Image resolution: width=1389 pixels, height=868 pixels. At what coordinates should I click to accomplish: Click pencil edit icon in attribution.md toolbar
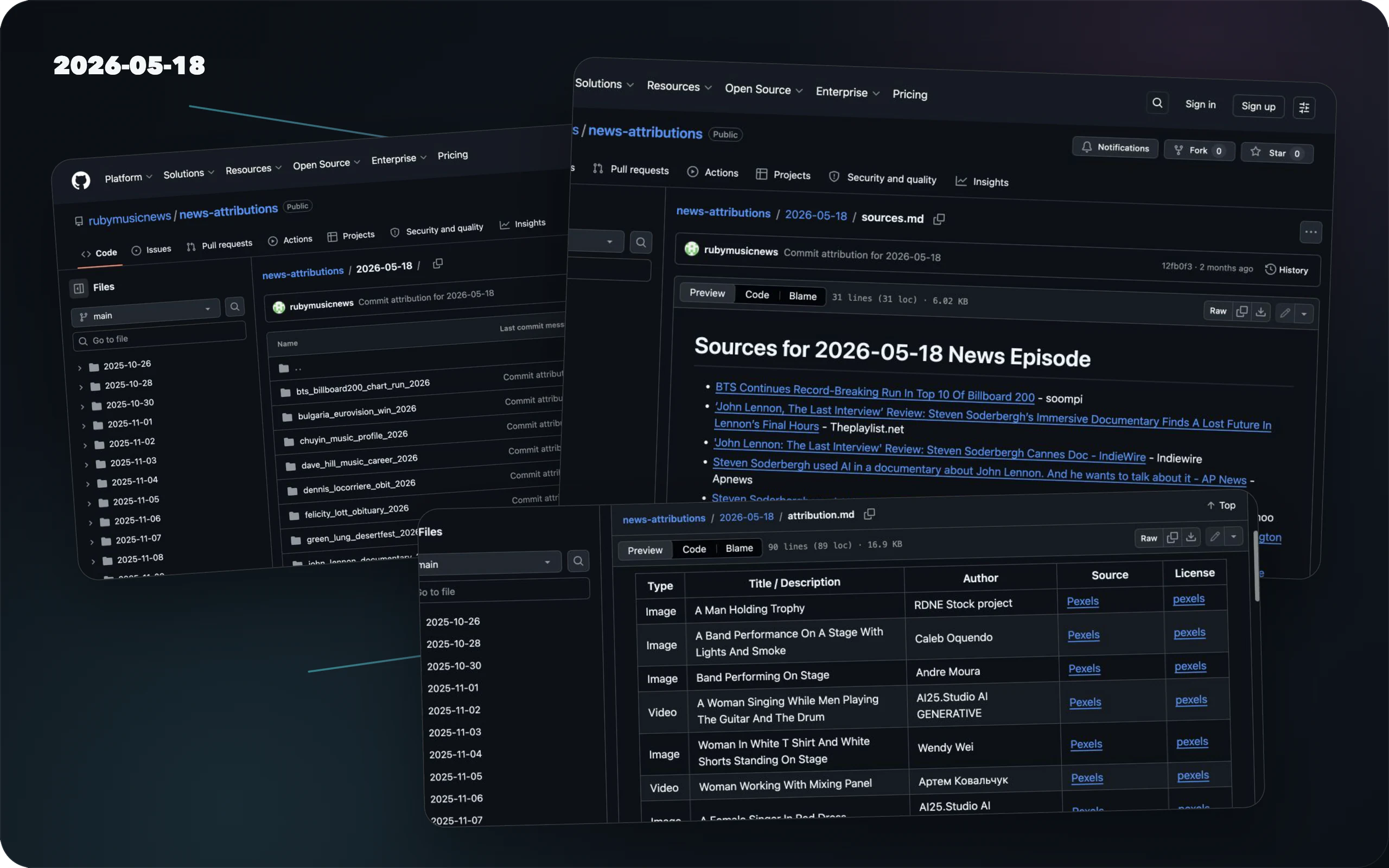(1214, 536)
